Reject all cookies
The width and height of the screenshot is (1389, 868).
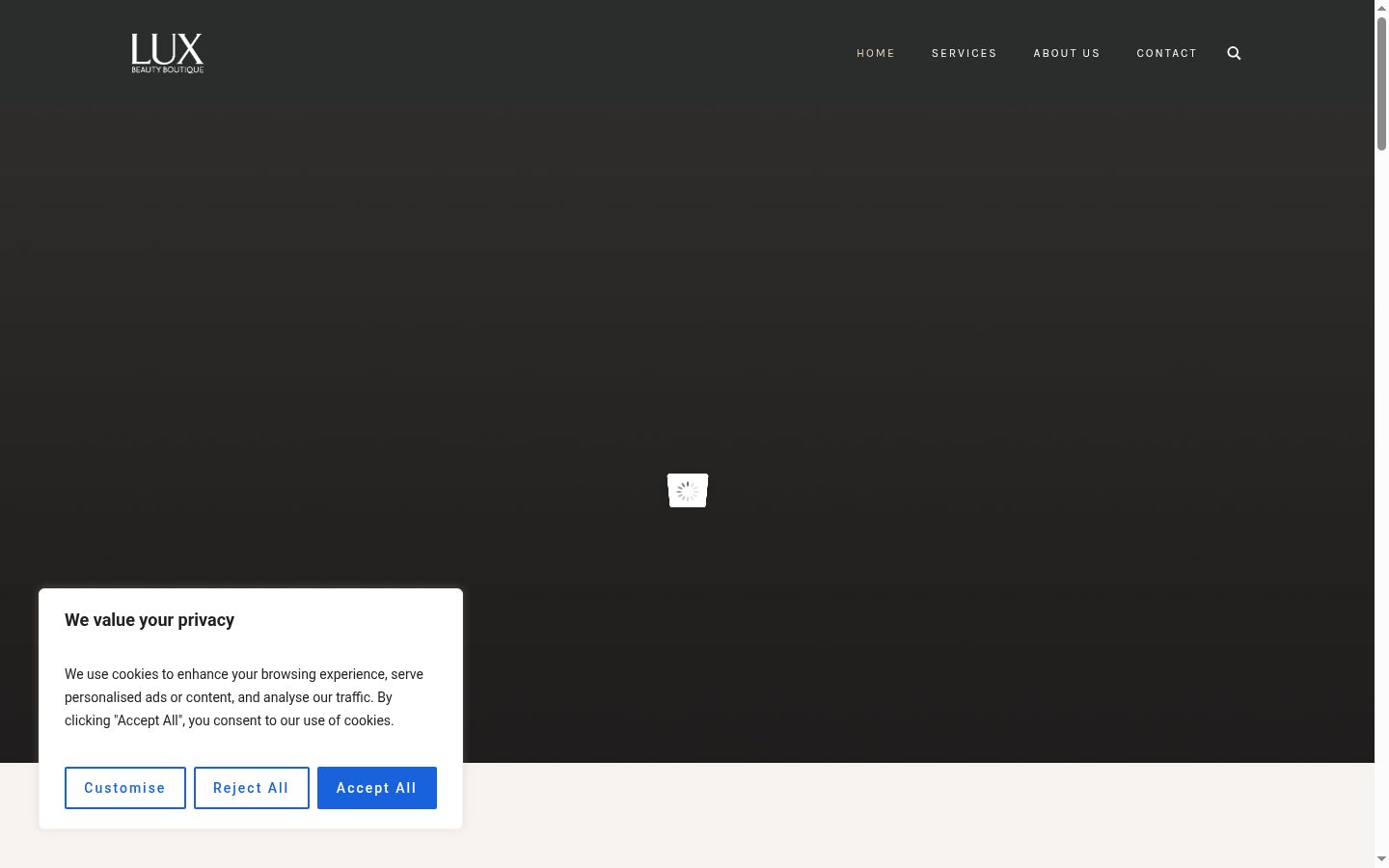252,788
